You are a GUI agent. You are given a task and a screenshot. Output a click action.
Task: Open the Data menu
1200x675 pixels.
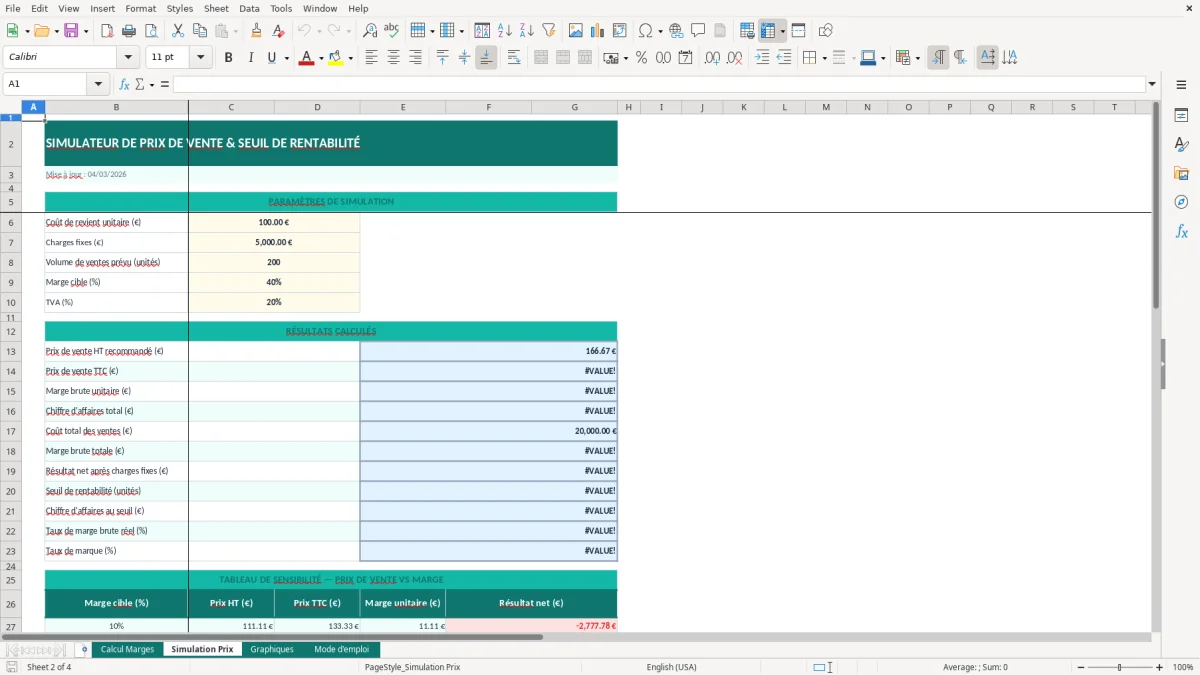point(249,8)
